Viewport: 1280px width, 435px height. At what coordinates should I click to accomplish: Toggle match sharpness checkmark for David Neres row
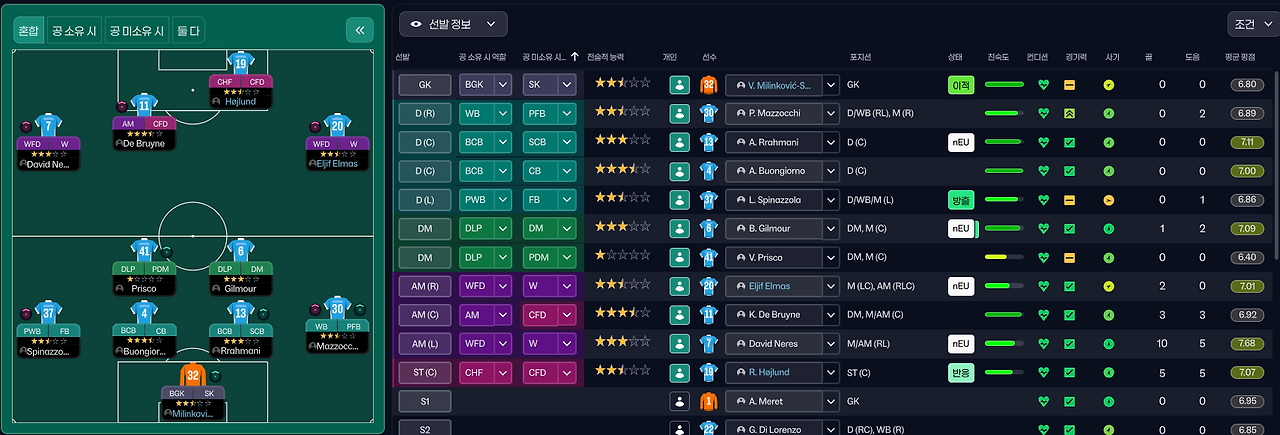(1069, 344)
